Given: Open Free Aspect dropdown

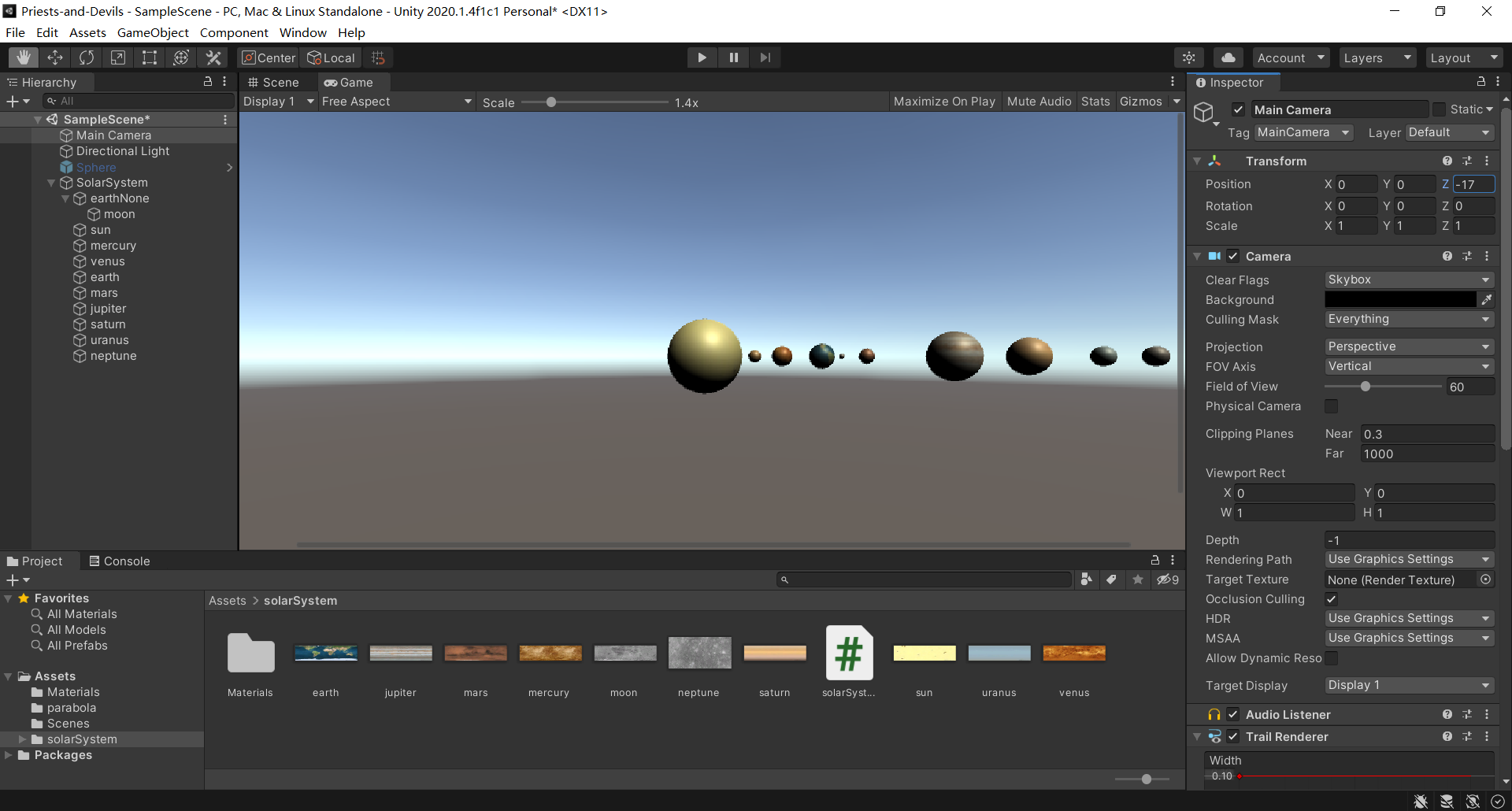Looking at the screenshot, I should pos(397,102).
